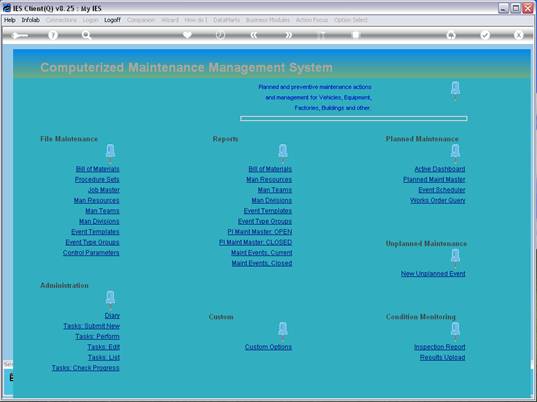Click the pin icon under File Maintenance
Viewport: 537px width, 402px height.
tap(110, 152)
